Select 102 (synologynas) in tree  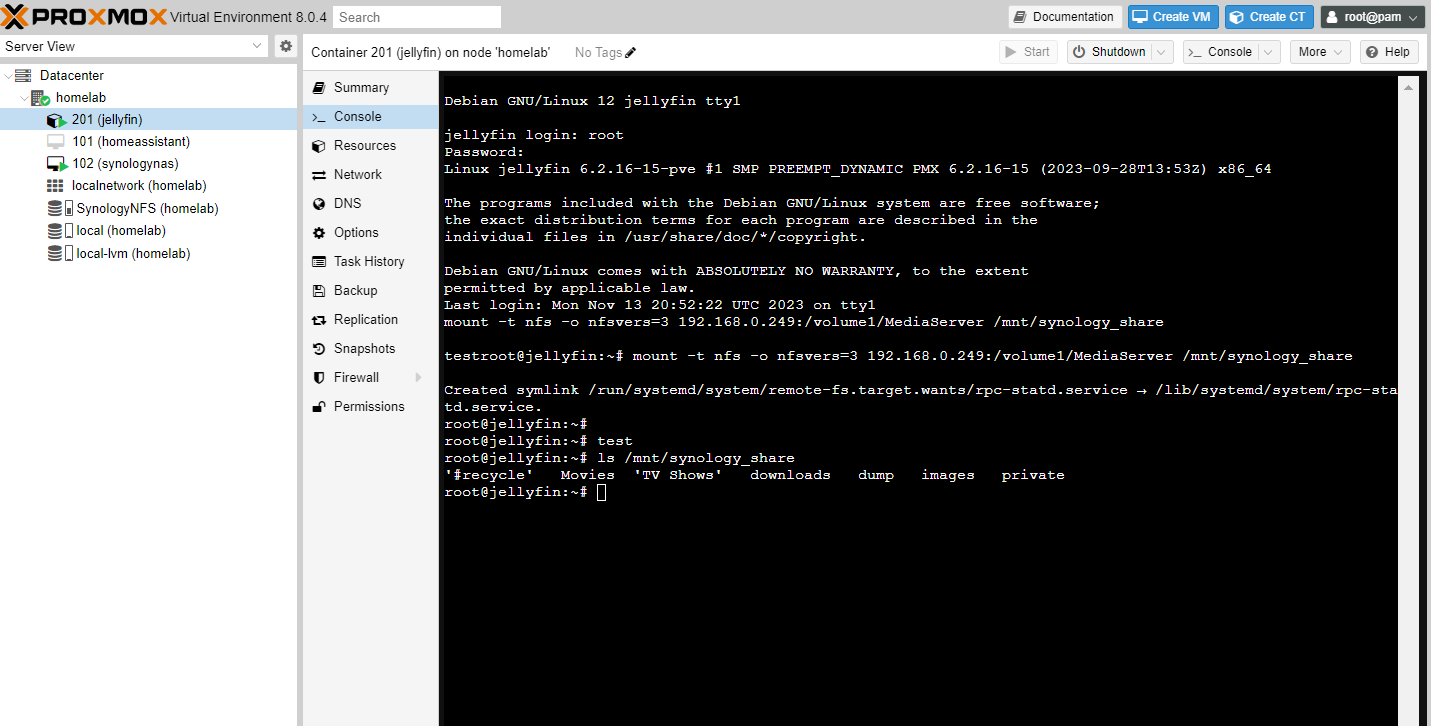(125, 164)
